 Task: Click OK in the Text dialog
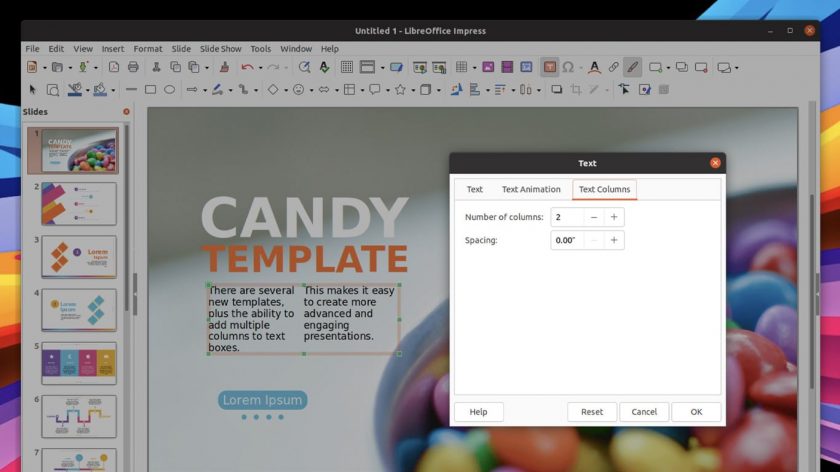coord(696,411)
